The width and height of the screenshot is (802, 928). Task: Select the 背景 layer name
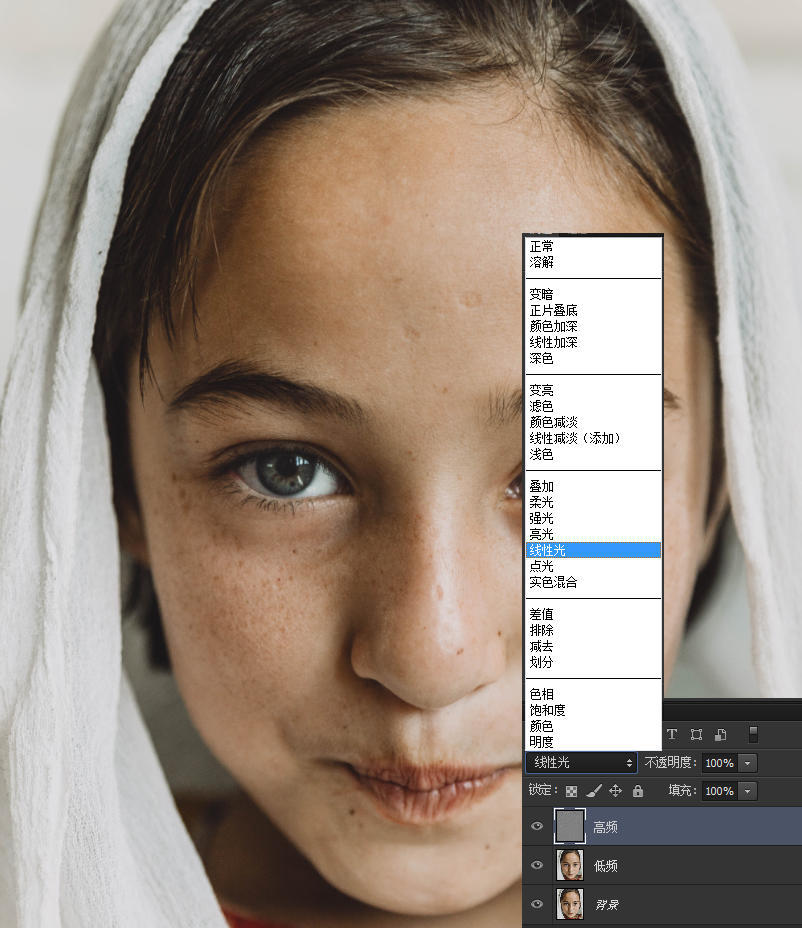pos(607,905)
